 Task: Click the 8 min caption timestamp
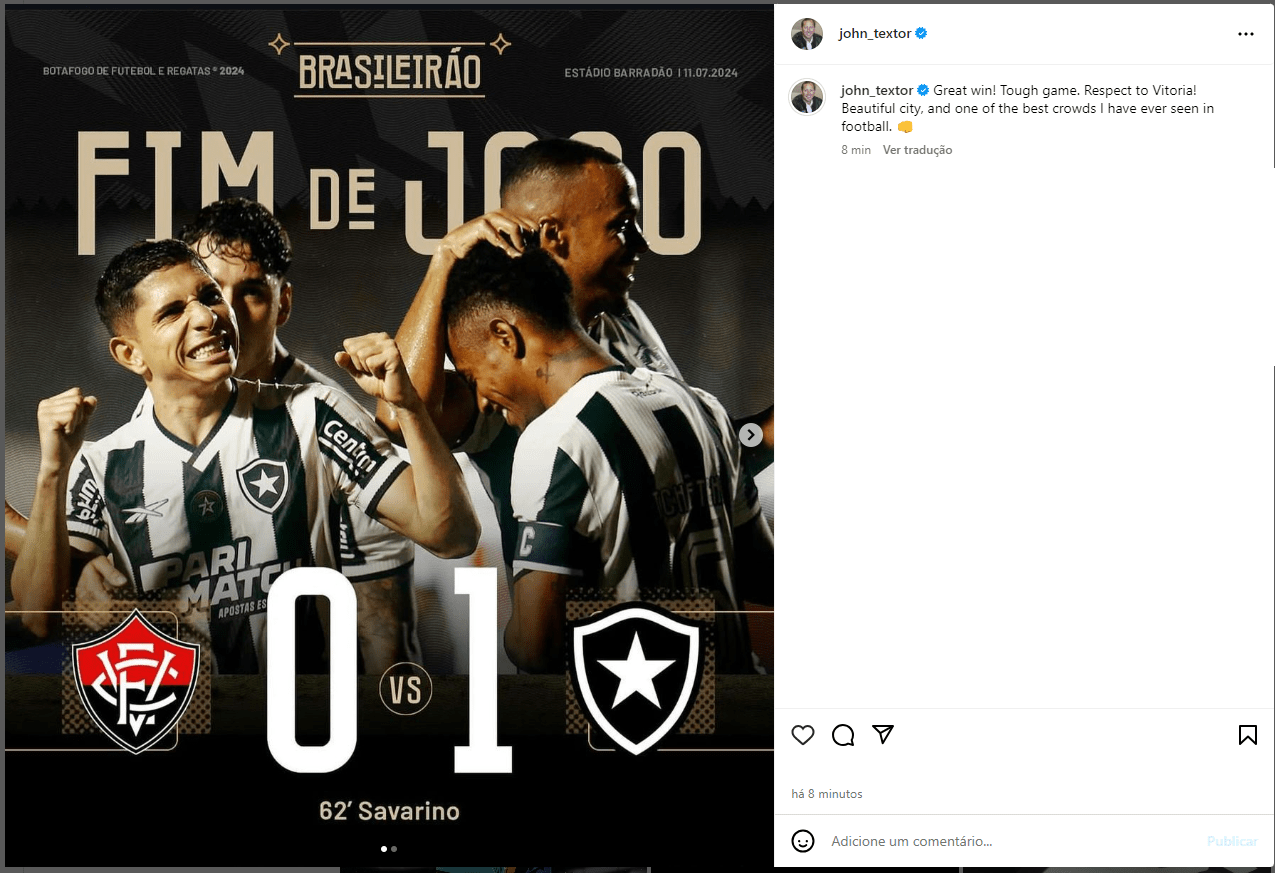click(856, 150)
